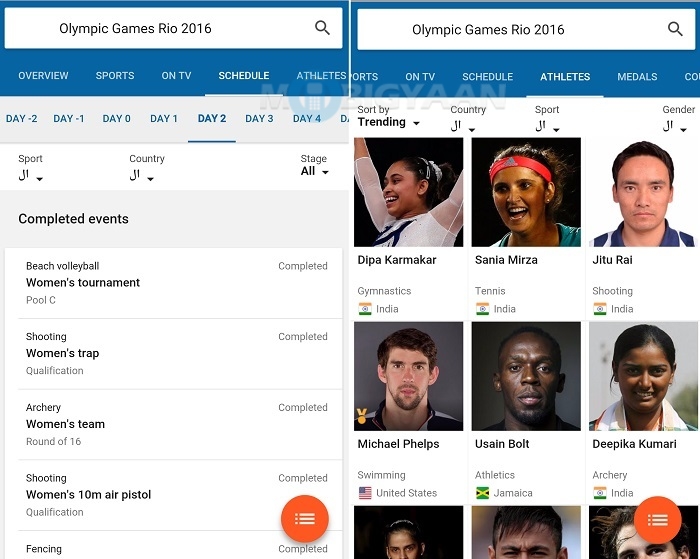Switch to SCHEDULE tab on right screen

click(x=488, y=77)
